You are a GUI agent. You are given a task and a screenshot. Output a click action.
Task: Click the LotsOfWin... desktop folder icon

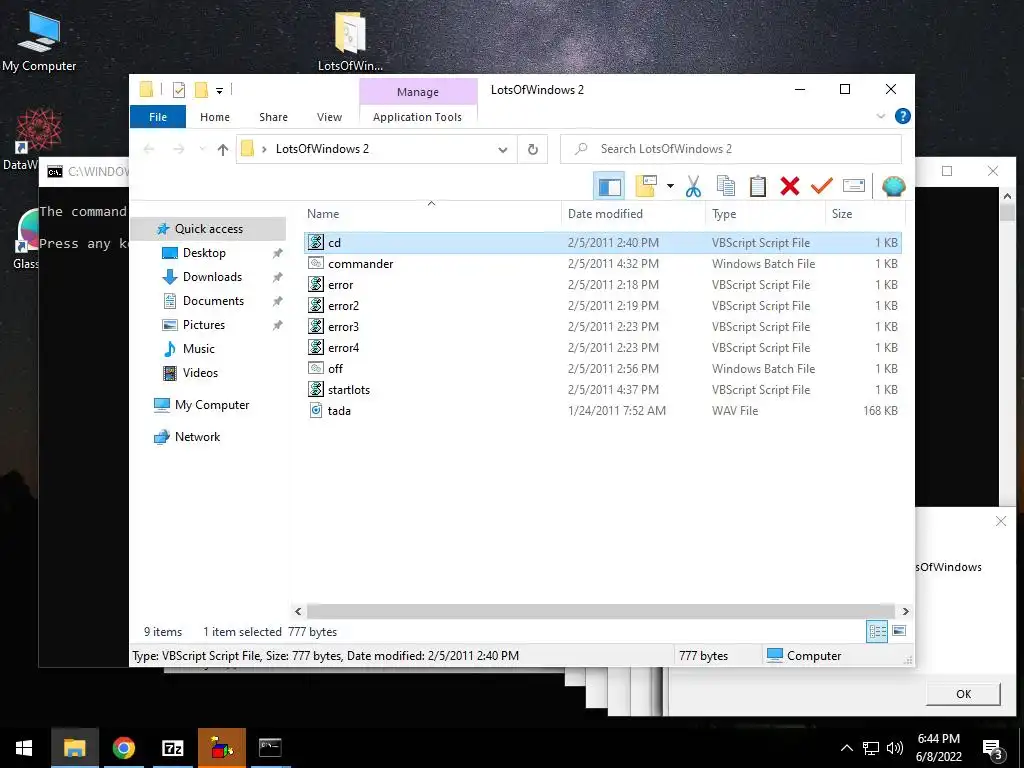[x=350, y=40]
